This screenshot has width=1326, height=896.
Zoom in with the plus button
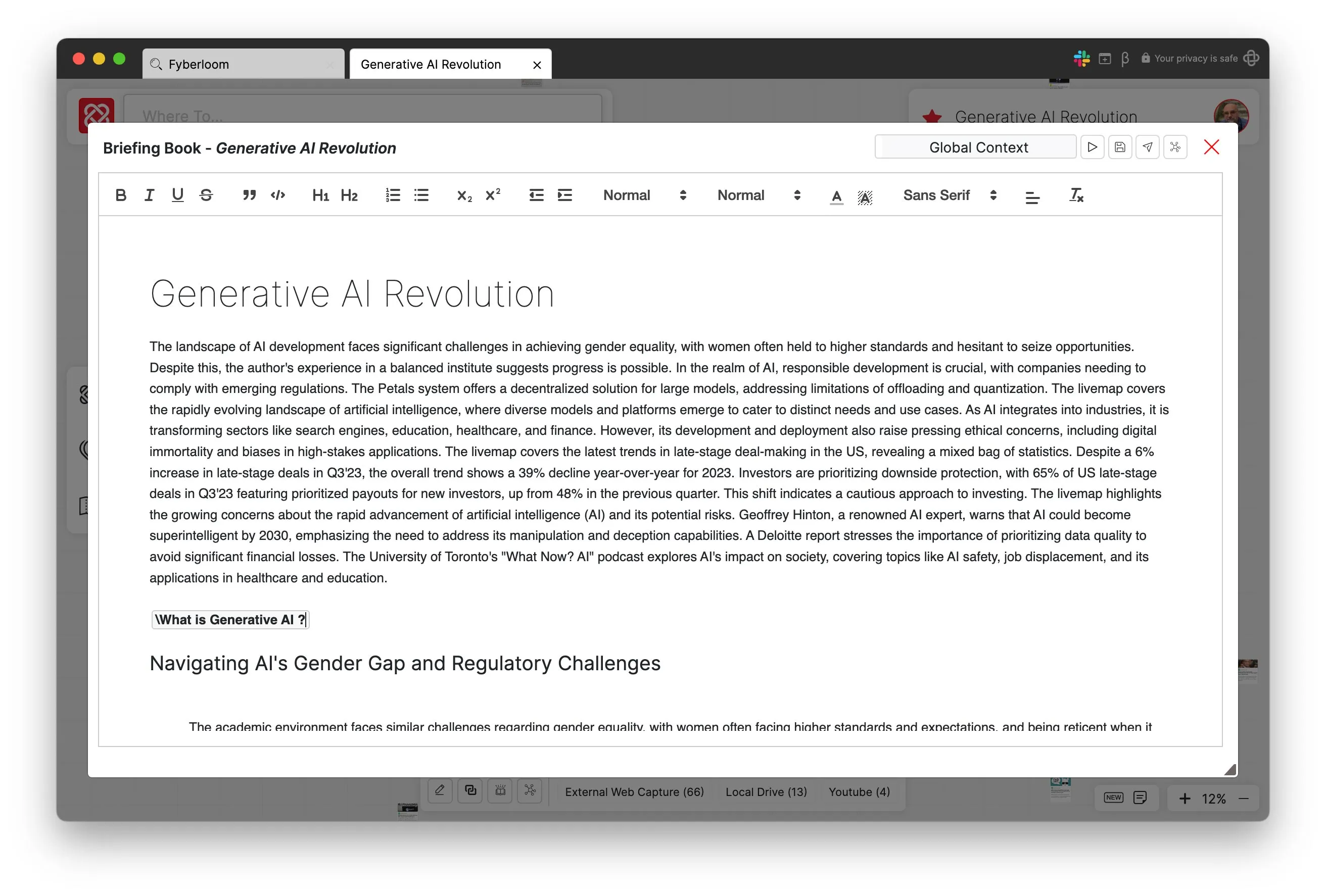1184,799
